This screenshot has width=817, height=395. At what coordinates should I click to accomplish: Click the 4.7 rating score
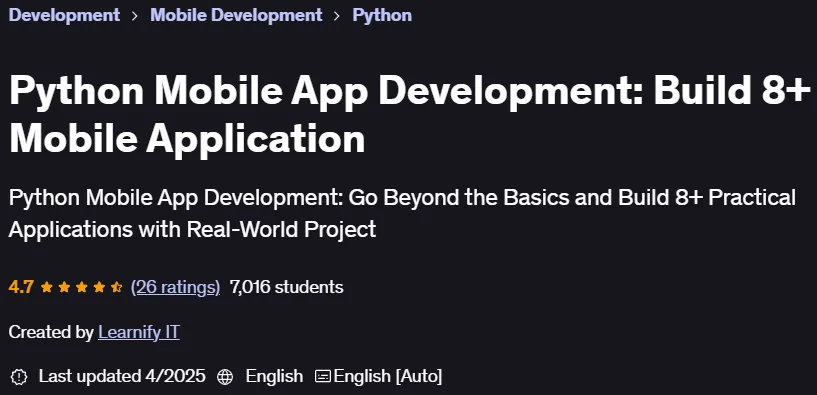(x=21, y=287)
